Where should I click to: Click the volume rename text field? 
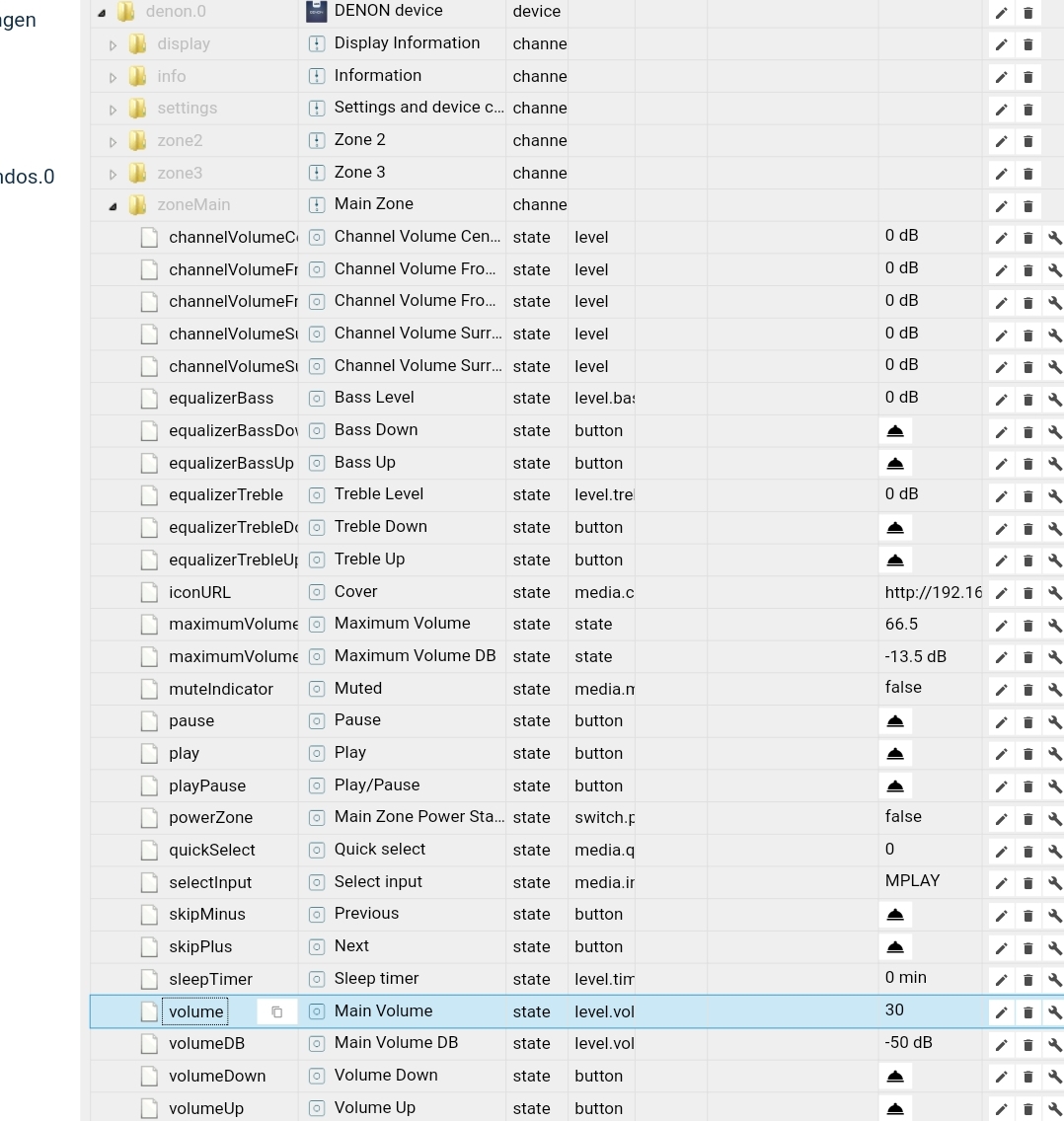point(195,1011)
